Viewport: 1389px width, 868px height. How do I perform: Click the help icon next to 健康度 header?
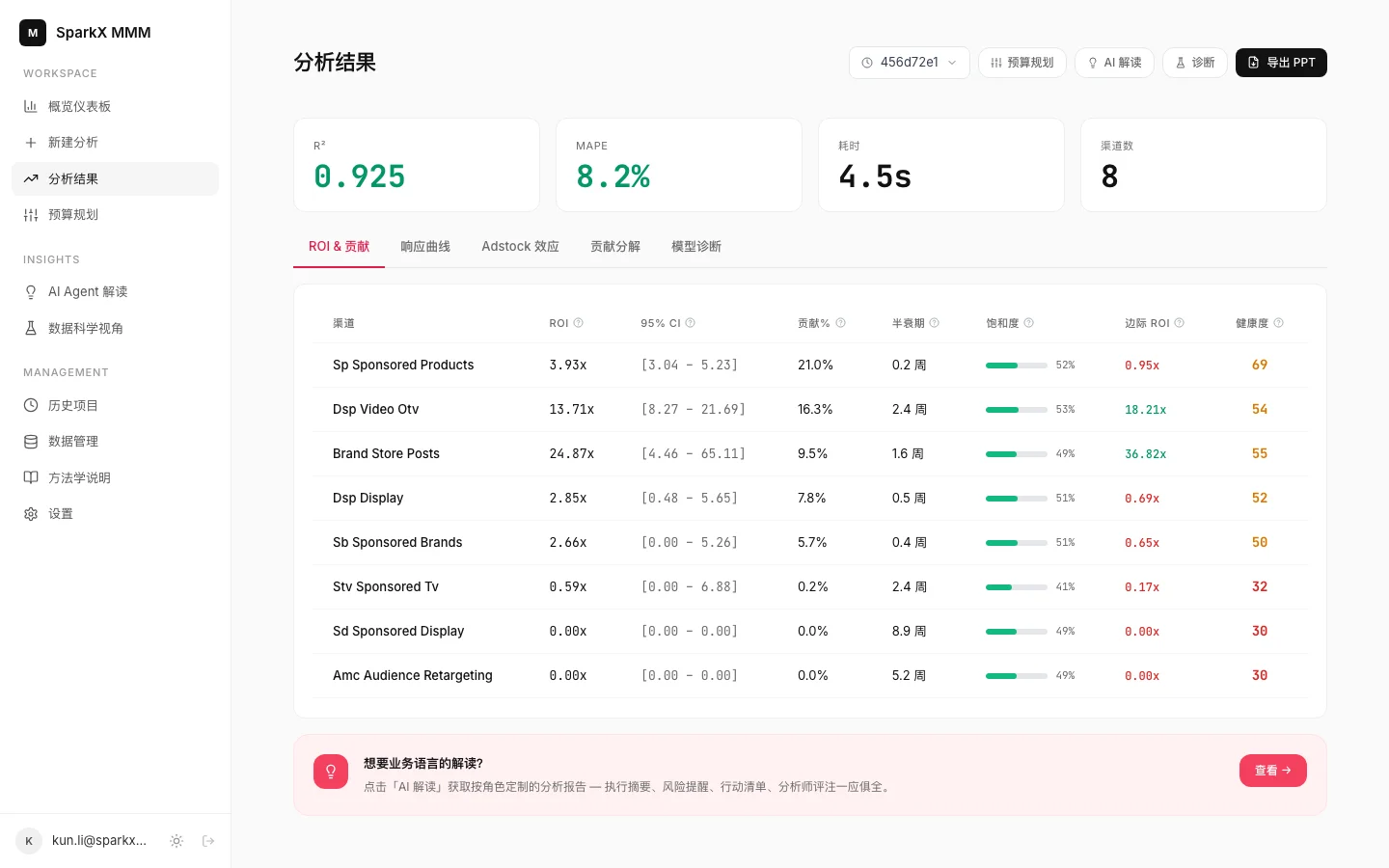click(1279, 323)
